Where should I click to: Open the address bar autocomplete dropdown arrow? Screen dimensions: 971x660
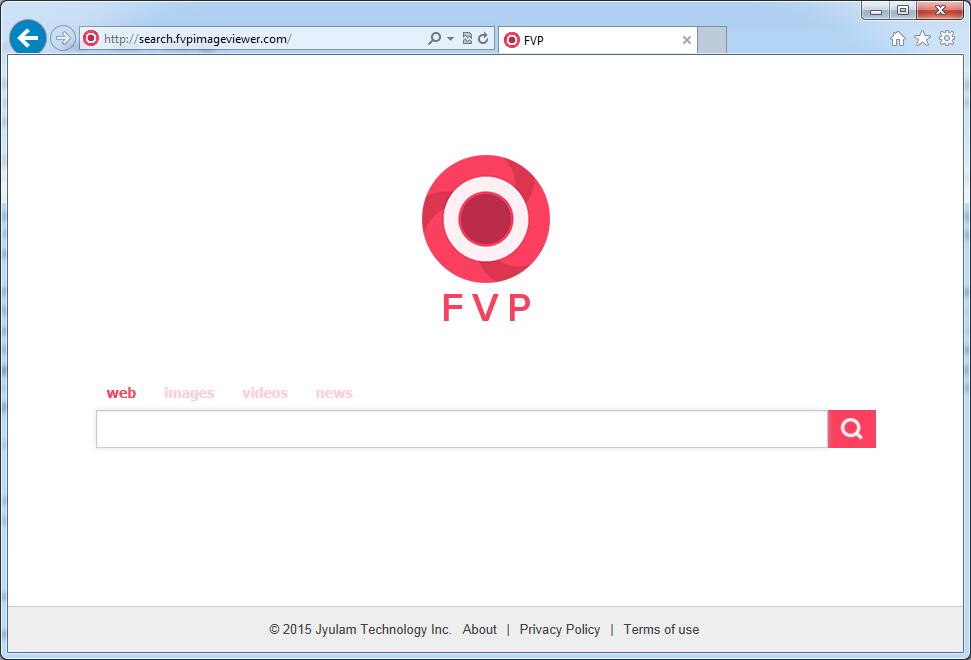450,38
